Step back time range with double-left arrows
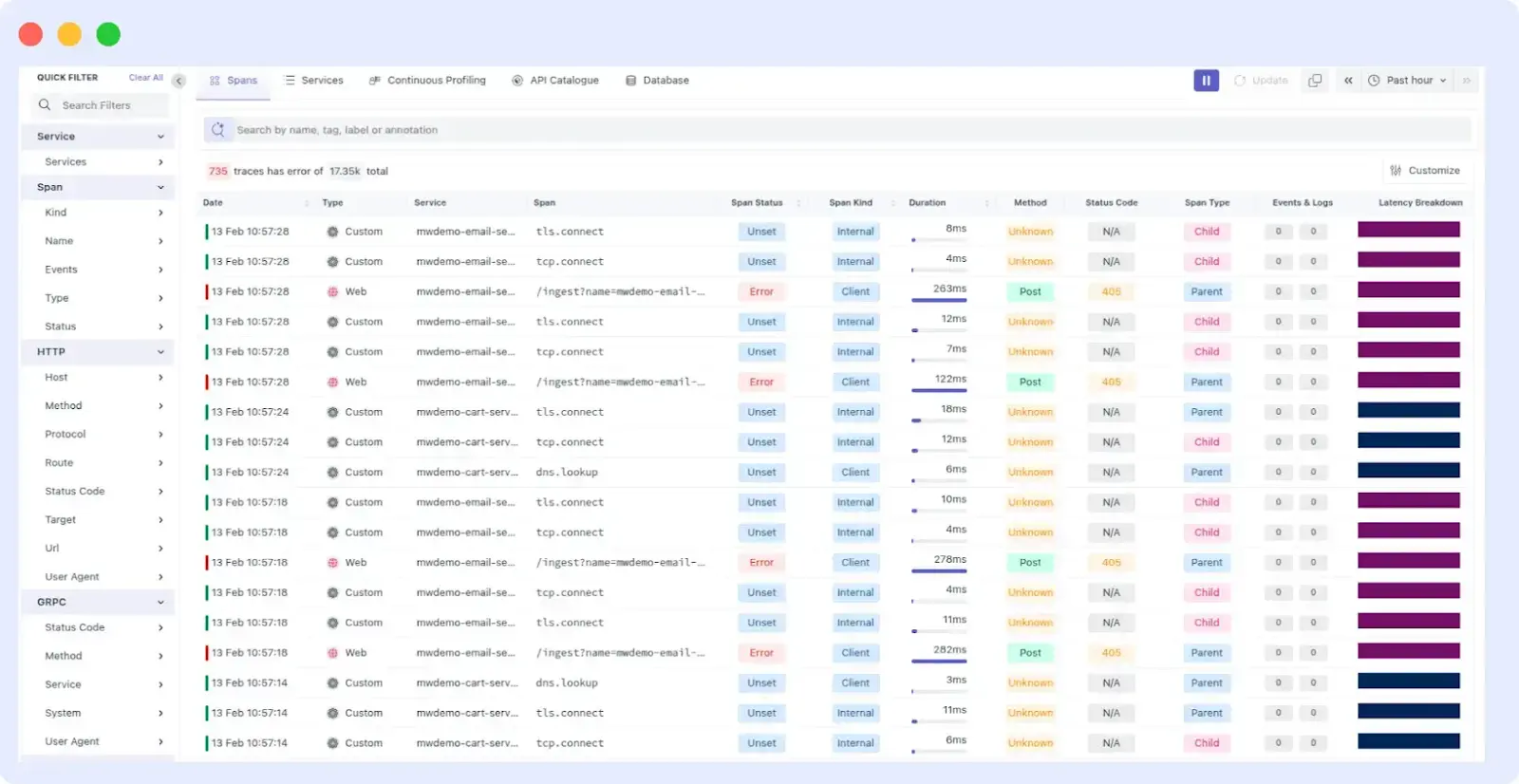The height and width of the screenshot is (784, 1519). click(x=1348, y=81)
